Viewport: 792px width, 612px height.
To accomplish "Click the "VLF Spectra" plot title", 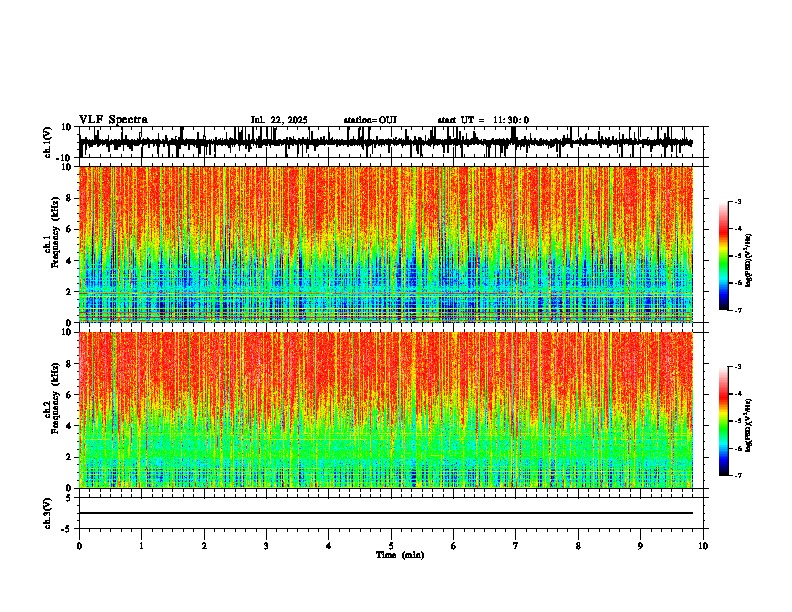I will (113, 120).
